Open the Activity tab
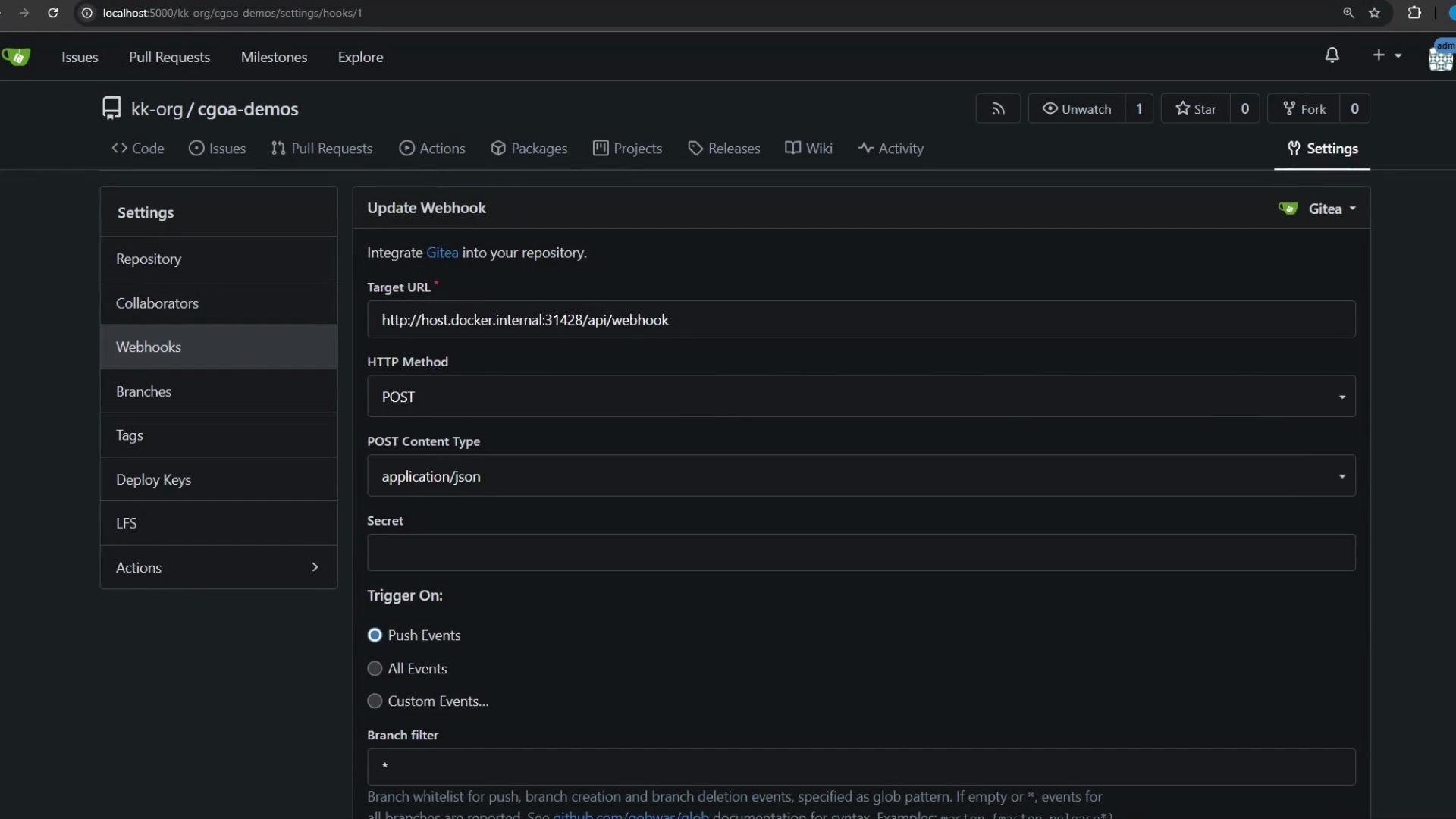 (x=890, y=149)
